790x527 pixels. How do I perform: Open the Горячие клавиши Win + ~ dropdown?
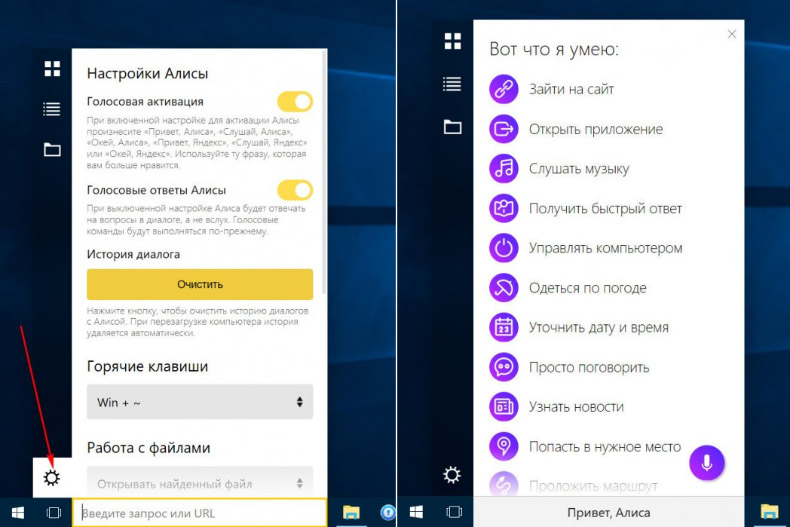[x=200, y=402]
